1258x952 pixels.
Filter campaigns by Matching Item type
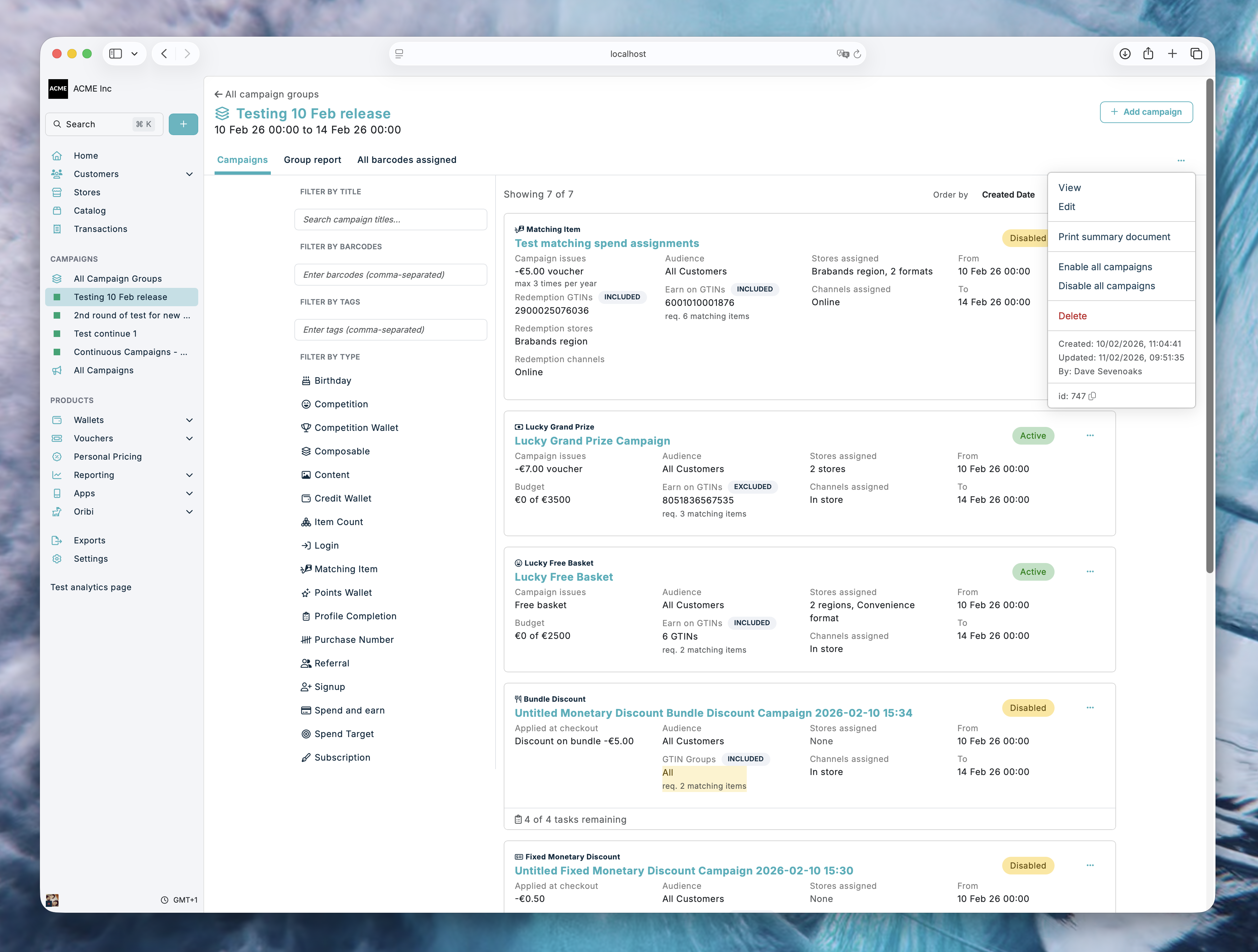pos(345,569)
